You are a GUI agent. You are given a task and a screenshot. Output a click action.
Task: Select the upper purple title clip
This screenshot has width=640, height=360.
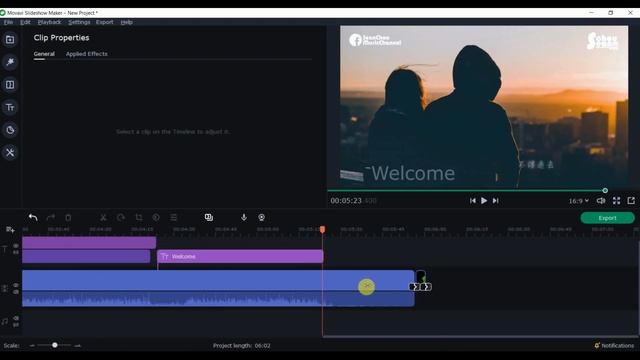[x=89, y=242]
